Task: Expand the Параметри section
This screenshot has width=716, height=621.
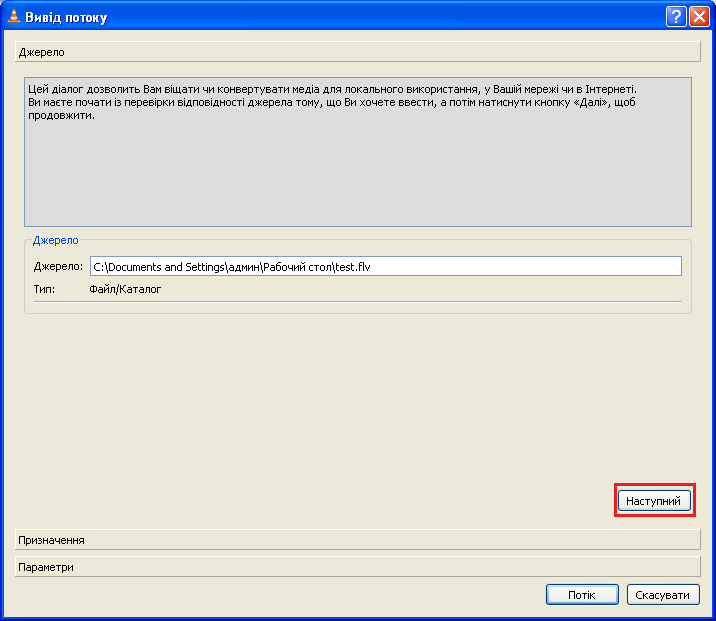Action: click(x=358, y=567)
